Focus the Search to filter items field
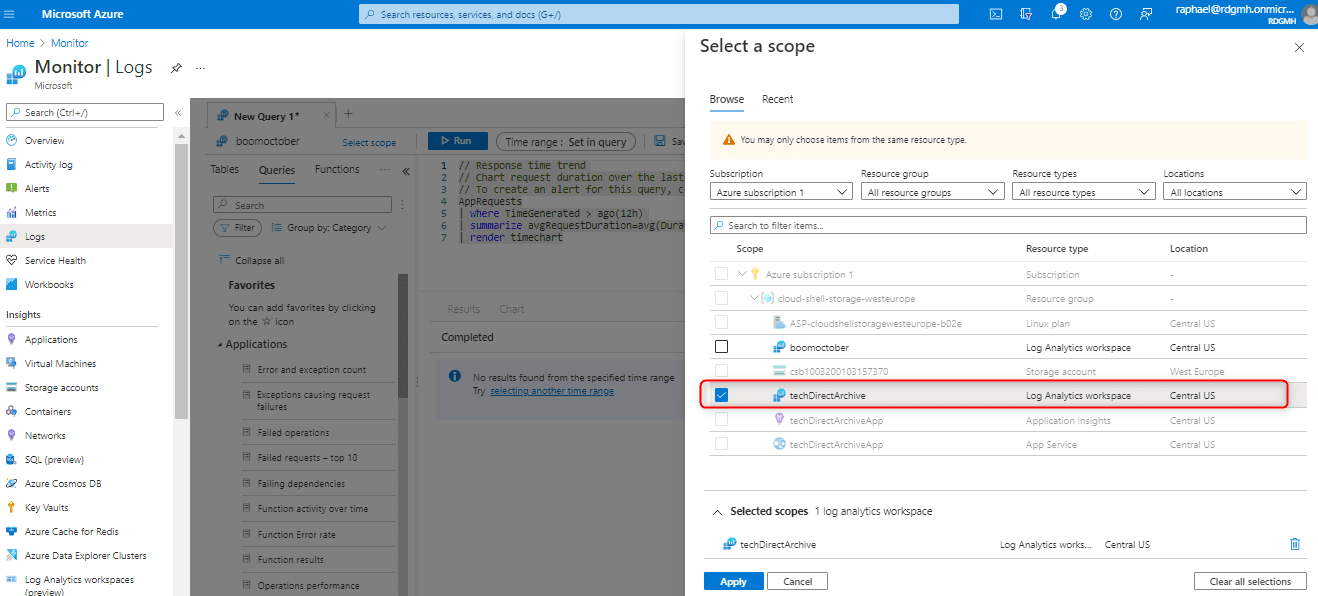The image size is (1318, 596). [x=1008, y=225]
